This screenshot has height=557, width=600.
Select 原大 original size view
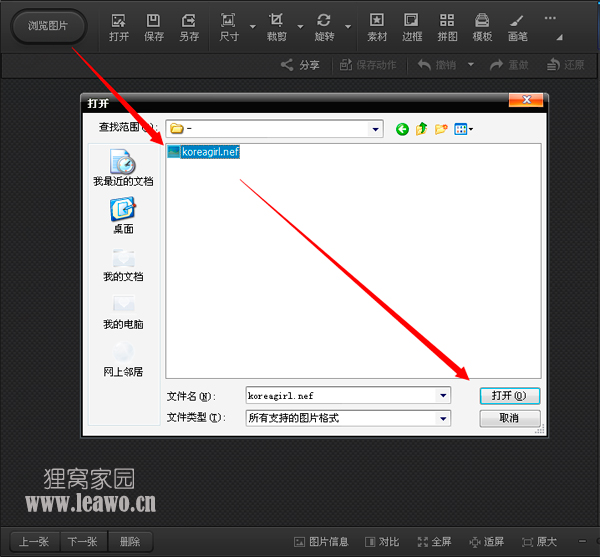539,542
